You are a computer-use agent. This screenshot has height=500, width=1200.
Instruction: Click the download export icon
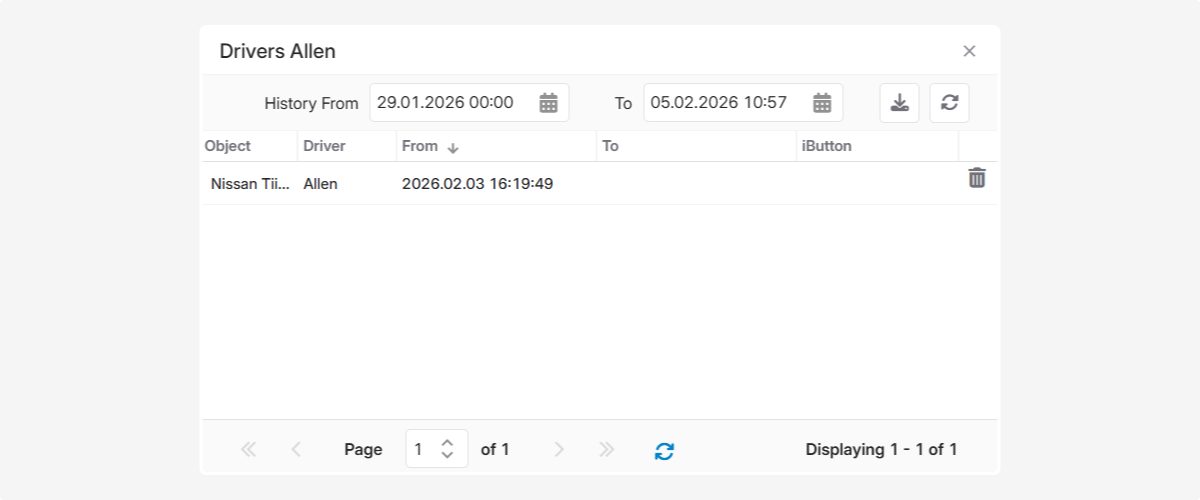(x=899, y=103)
